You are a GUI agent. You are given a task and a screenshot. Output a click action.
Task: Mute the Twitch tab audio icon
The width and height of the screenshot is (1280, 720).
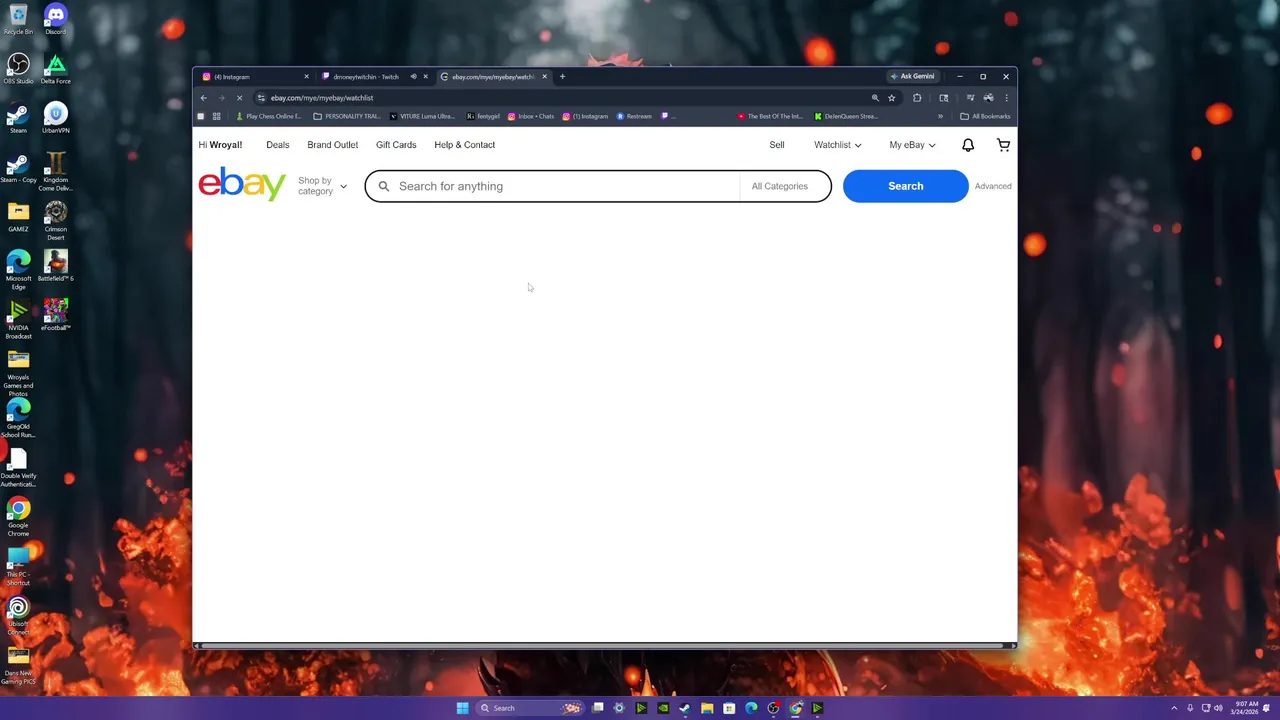coord(413,77)
